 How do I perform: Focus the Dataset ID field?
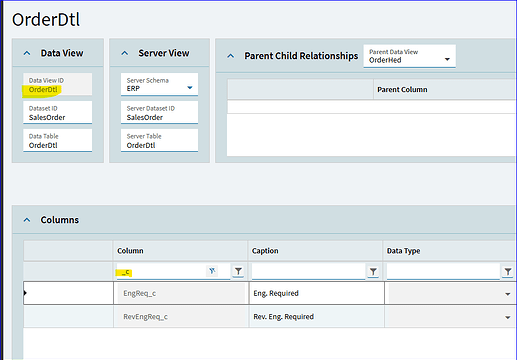click(x=57, y=113)
